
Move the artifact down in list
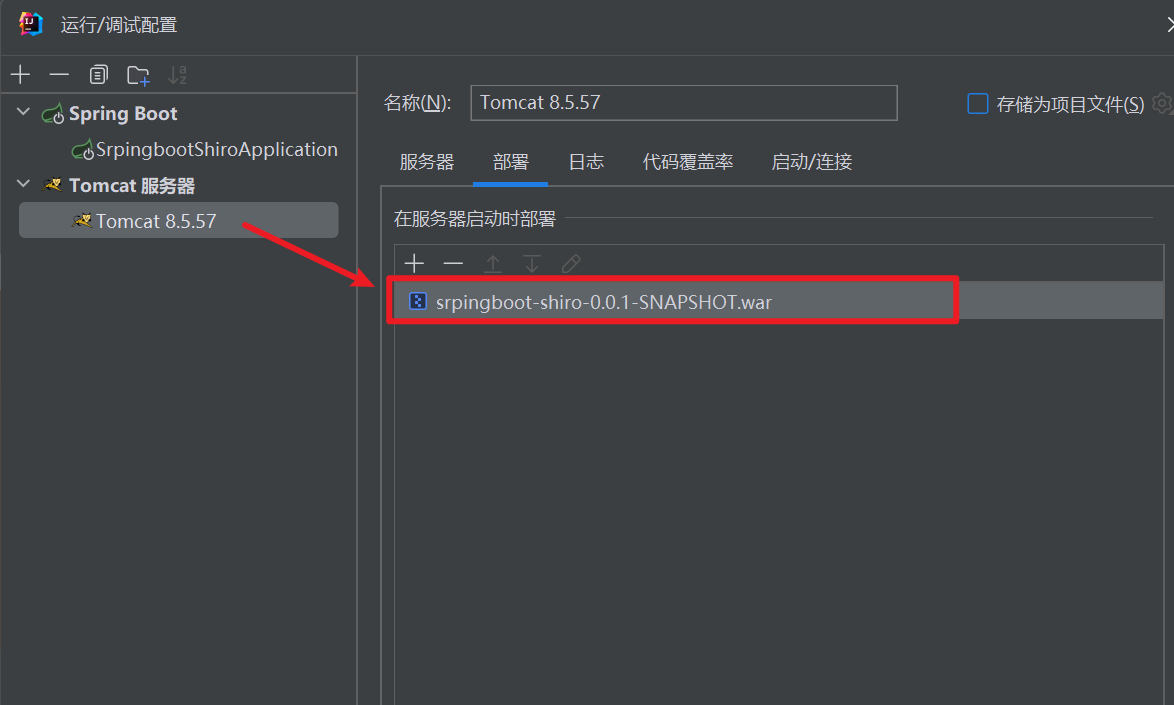coord(532,263)
